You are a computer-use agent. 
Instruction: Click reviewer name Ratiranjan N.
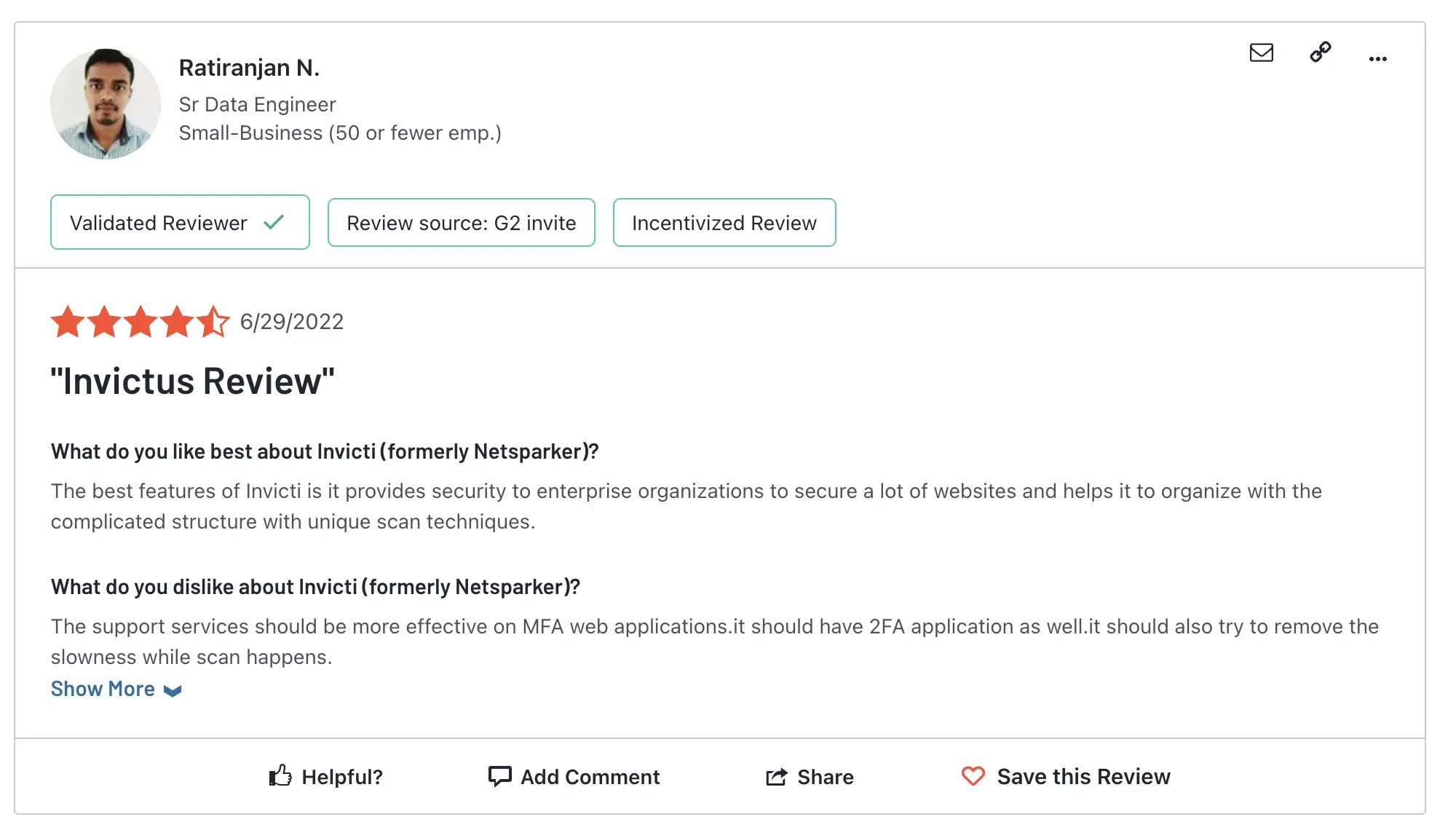(x=249, y=68)
